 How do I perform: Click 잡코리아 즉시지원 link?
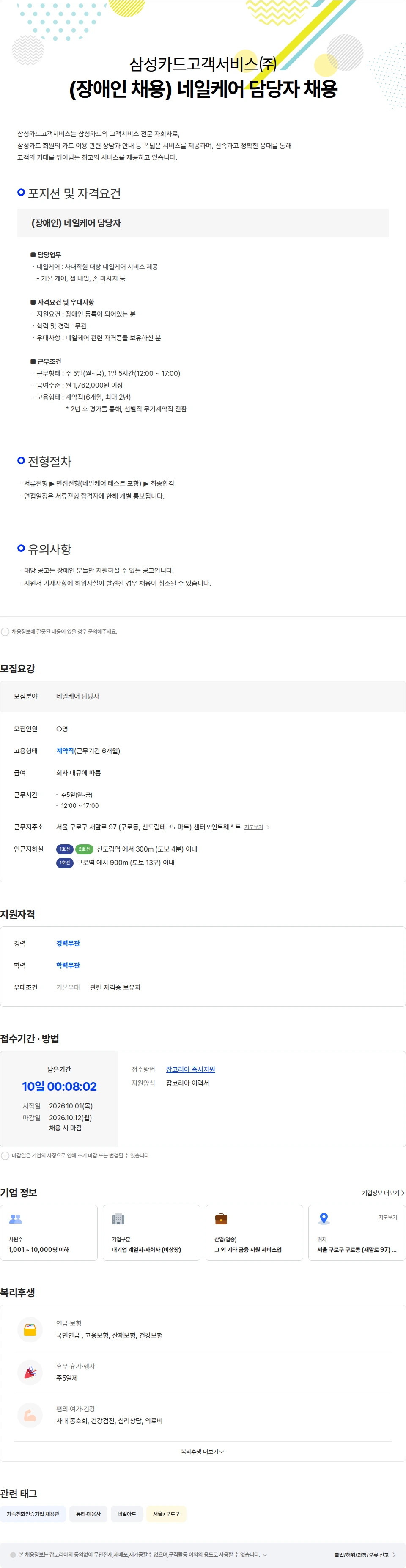[x=190, y=1069]
